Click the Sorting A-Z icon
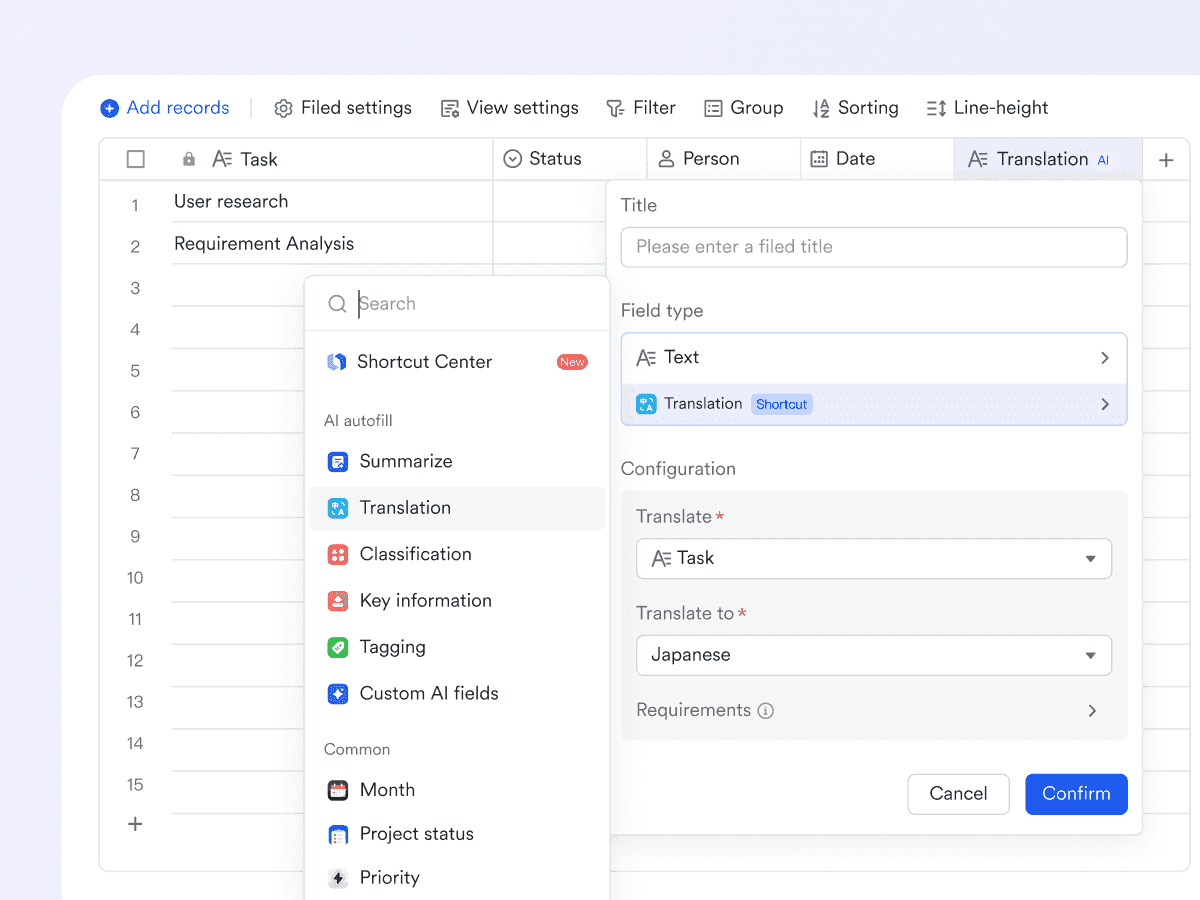 (x=821, y=108)
